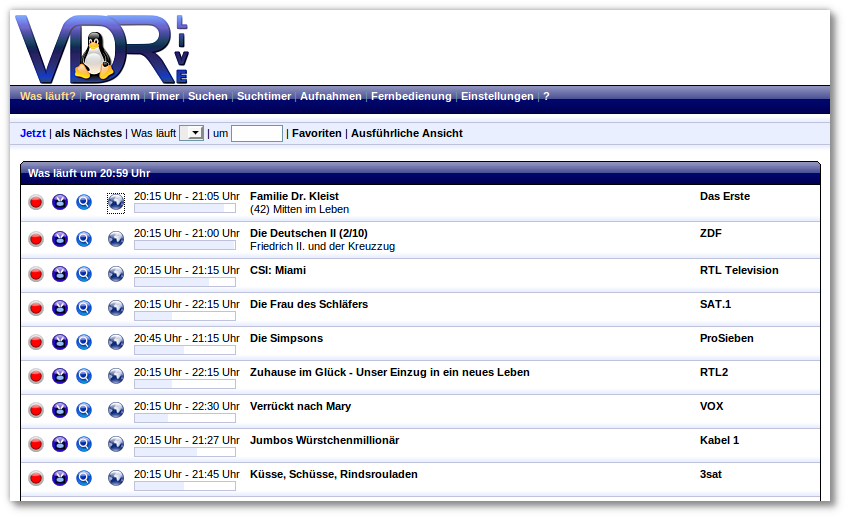Record Zuhause im Glück with red button
Image resolution: width=847 pixels, height=518 pixels.
point(36,376)
